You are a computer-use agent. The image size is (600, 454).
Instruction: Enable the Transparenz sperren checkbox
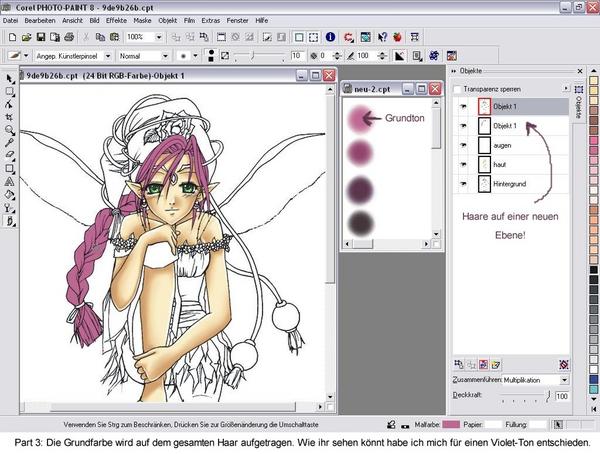[x=457, y=90]
